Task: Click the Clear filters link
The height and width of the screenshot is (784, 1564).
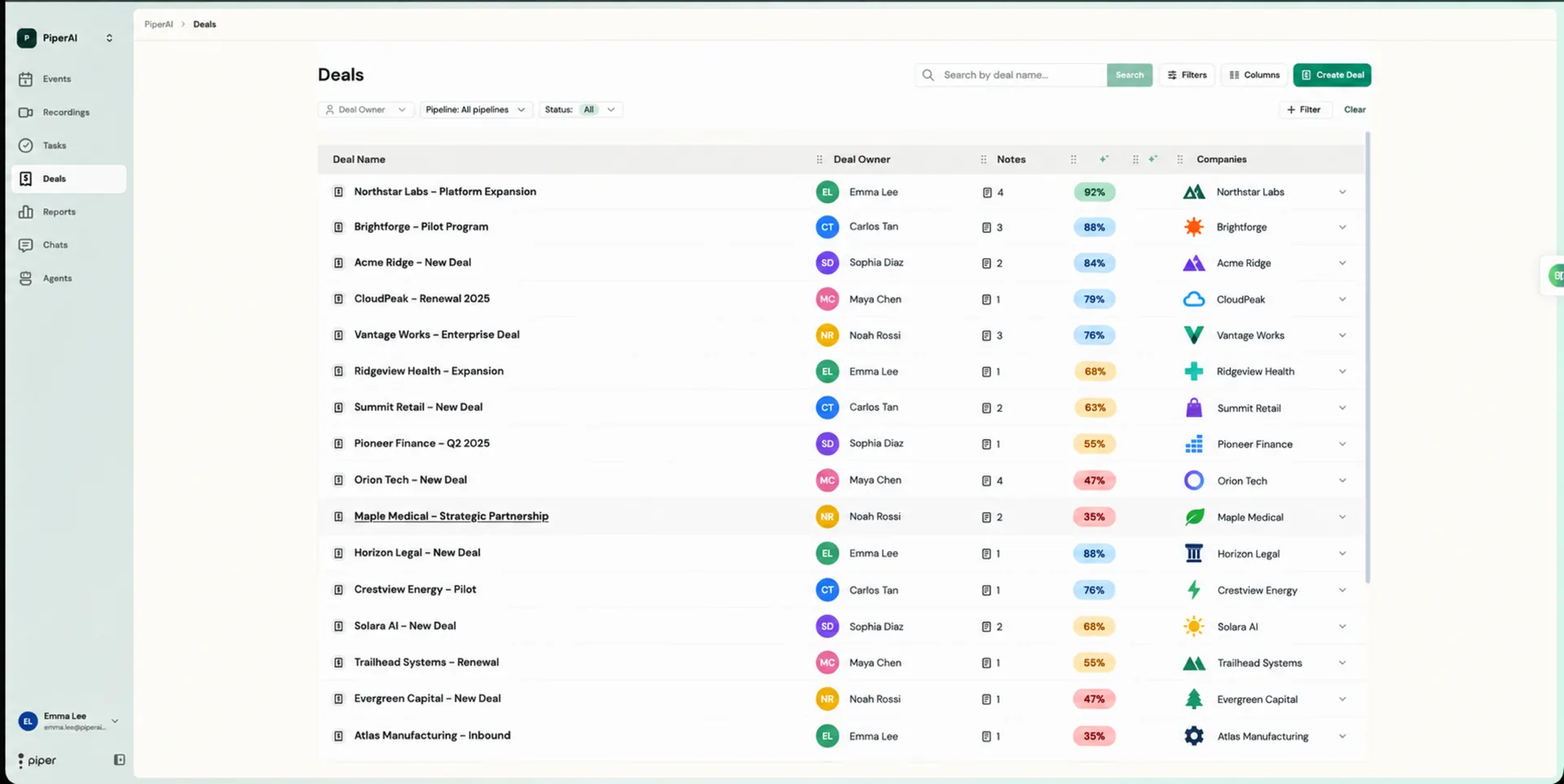Action: [1355, 109]
